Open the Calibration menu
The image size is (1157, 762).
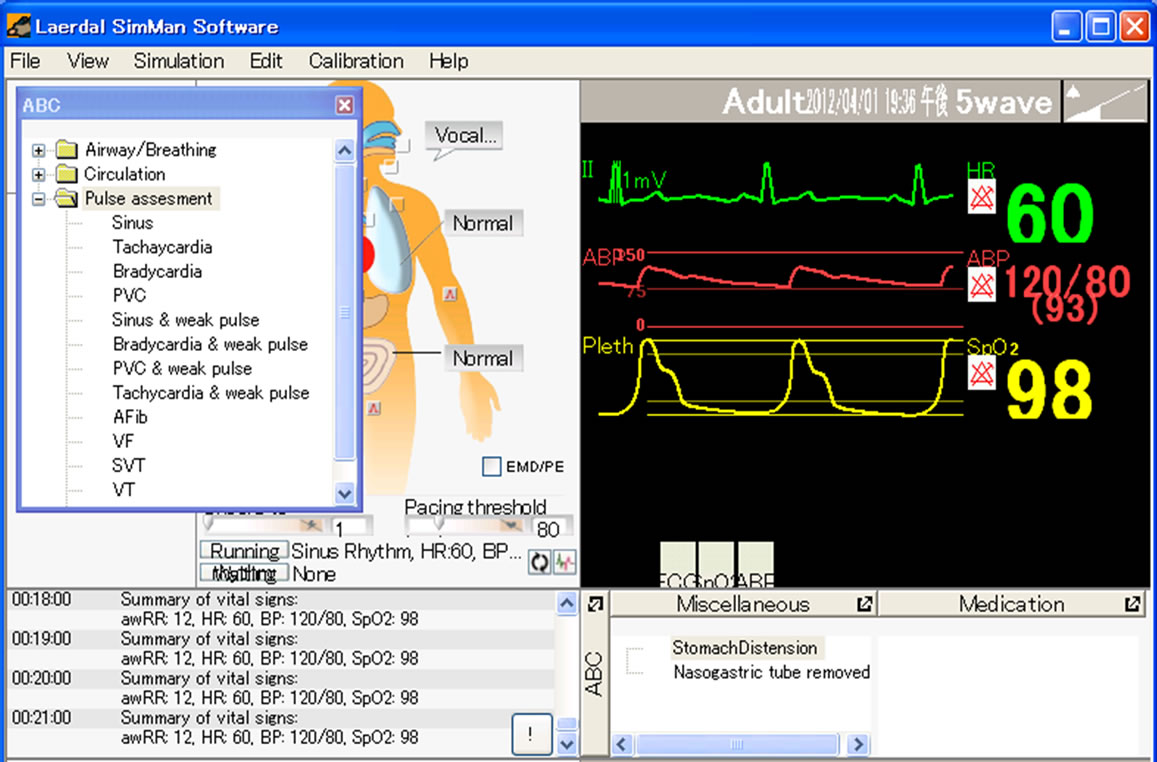click(356, 61)
